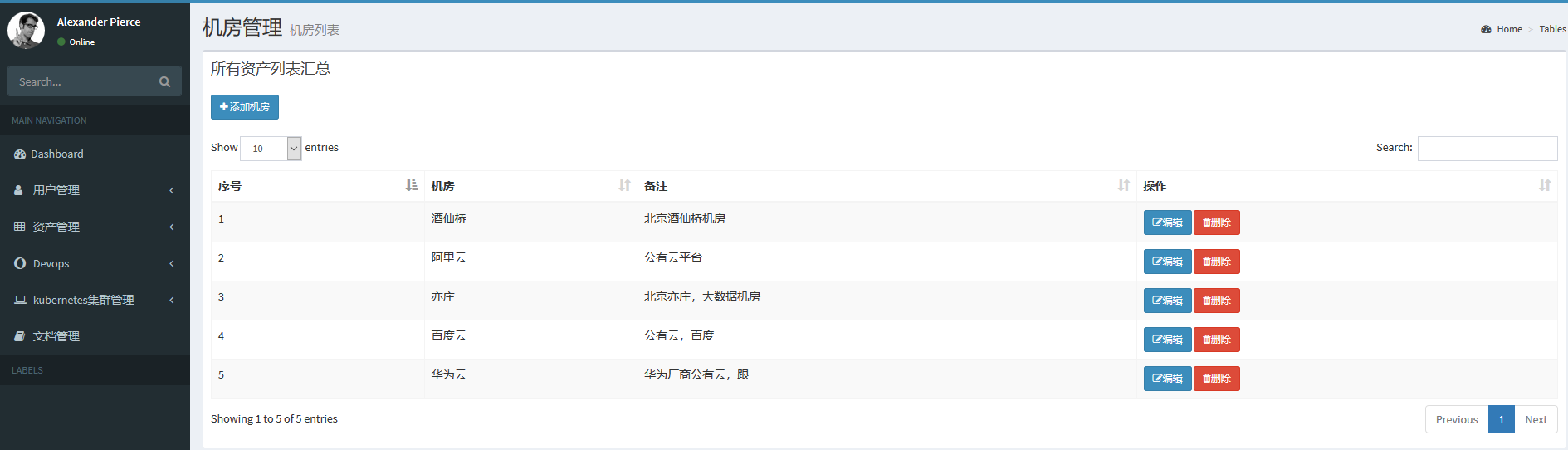Open the Dashboard menu item

pos(95,154)
